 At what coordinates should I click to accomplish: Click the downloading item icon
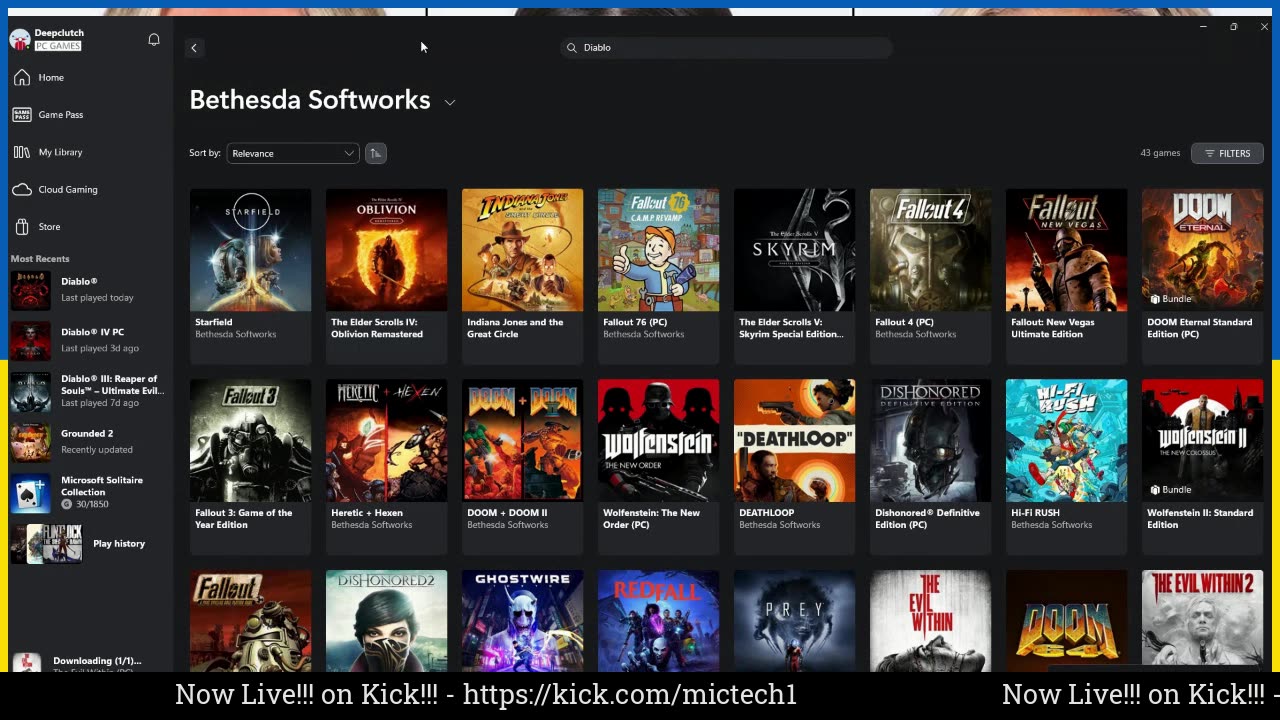pos(27,663)
